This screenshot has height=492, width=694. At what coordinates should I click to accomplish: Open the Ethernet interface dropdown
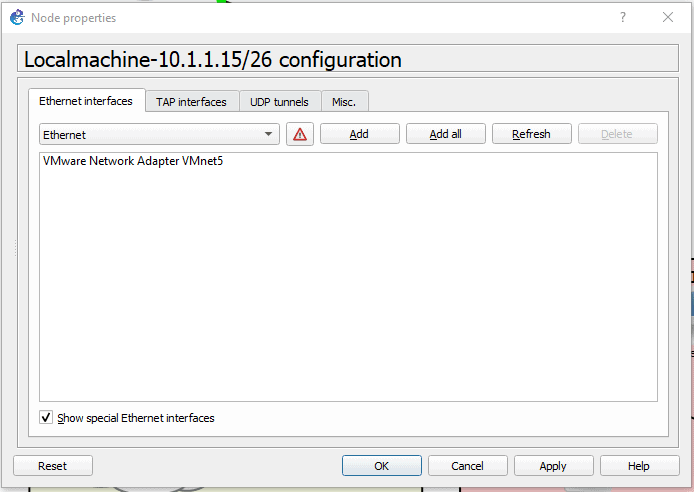(159, 134)
